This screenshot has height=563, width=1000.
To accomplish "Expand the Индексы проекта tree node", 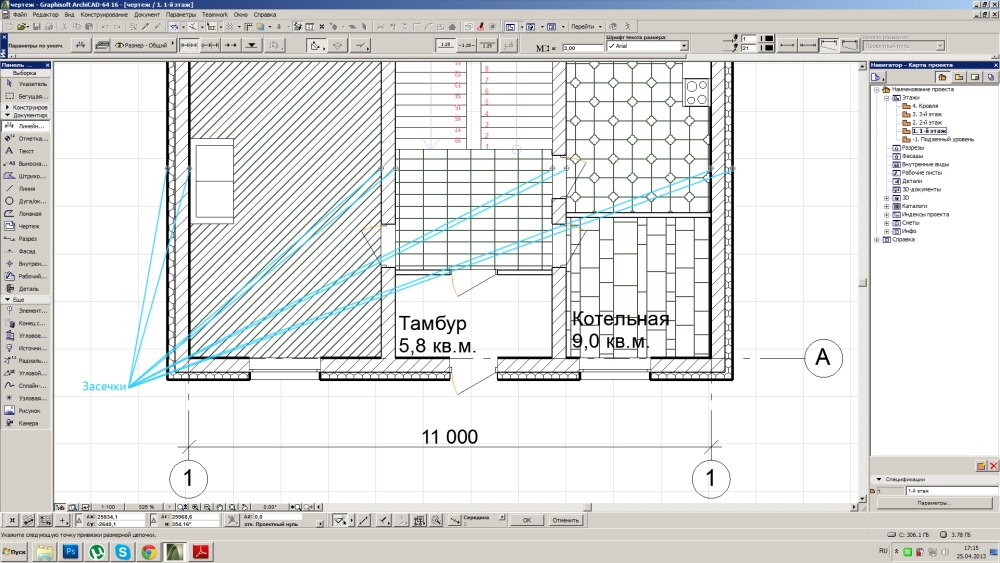I will tap(886, 215).
